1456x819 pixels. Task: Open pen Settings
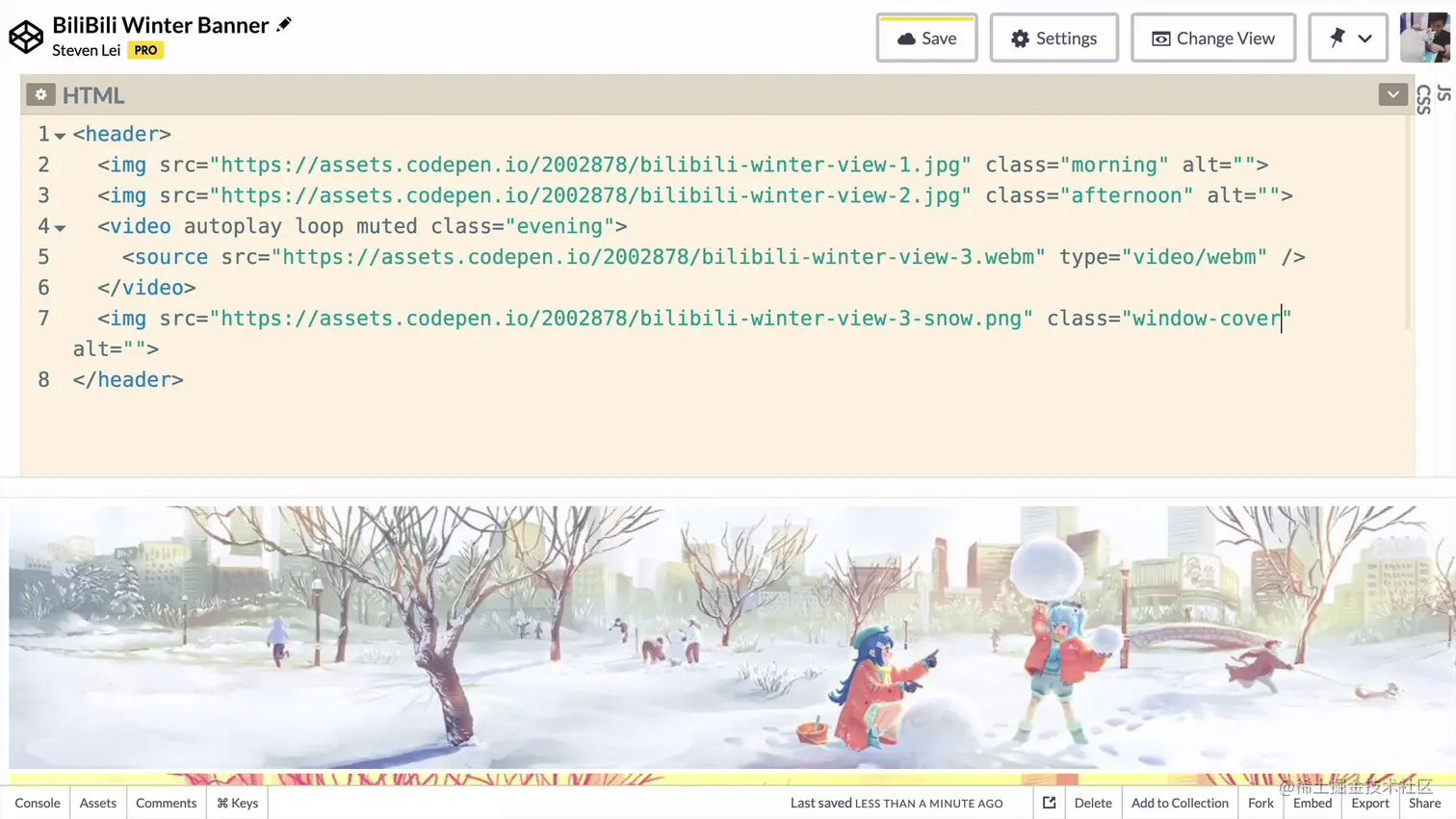(1053, 38)
